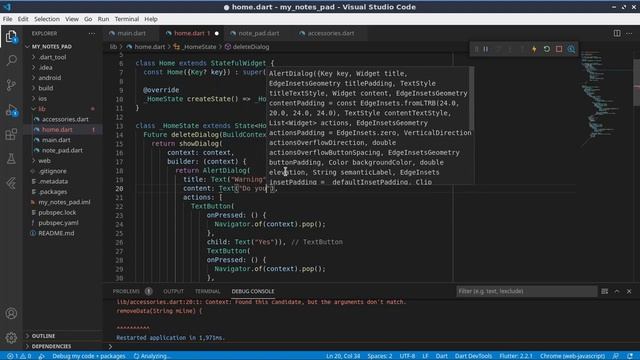Open the widget inspector in debug toolbar

571,49
